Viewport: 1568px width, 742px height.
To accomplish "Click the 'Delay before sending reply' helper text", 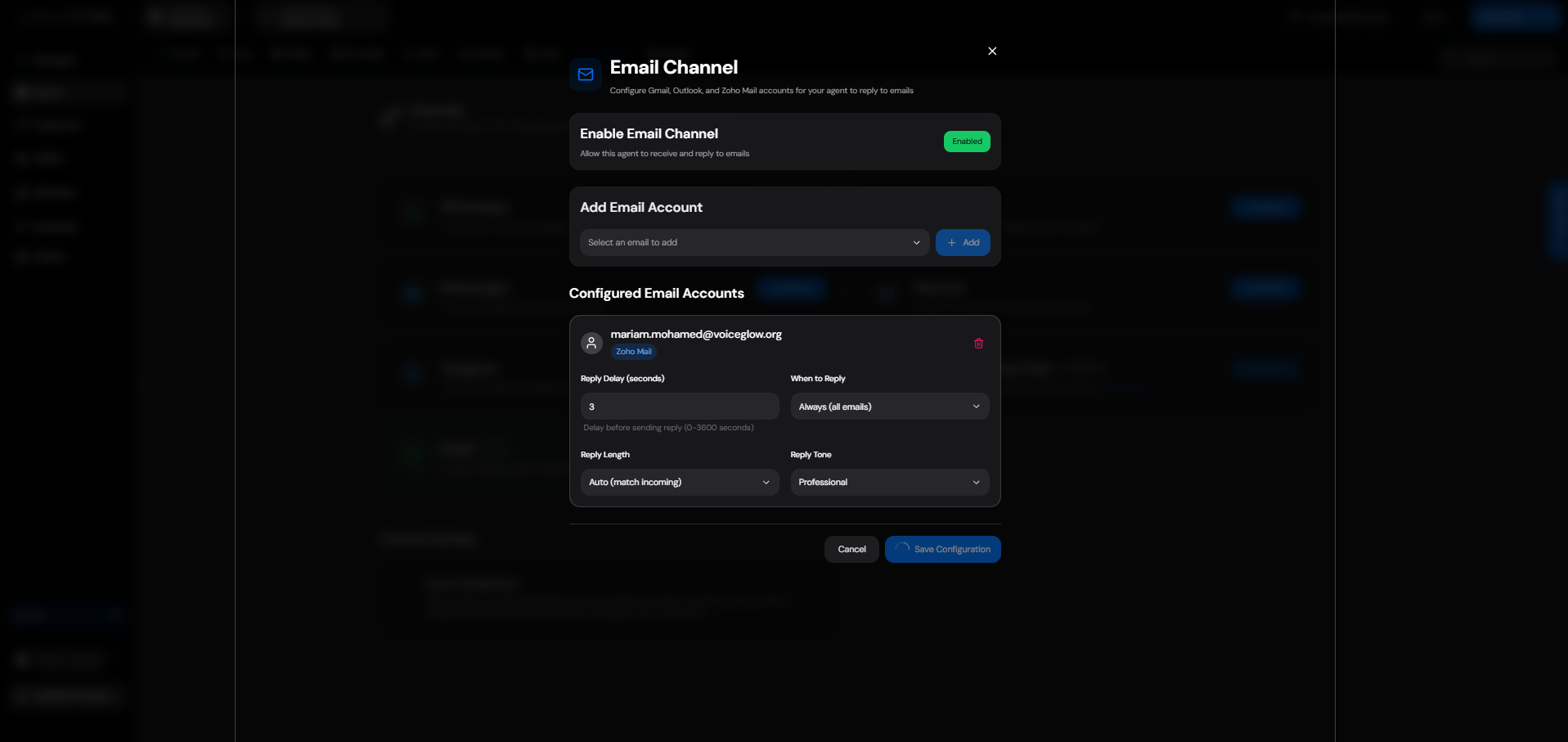I will pos(668,428).
